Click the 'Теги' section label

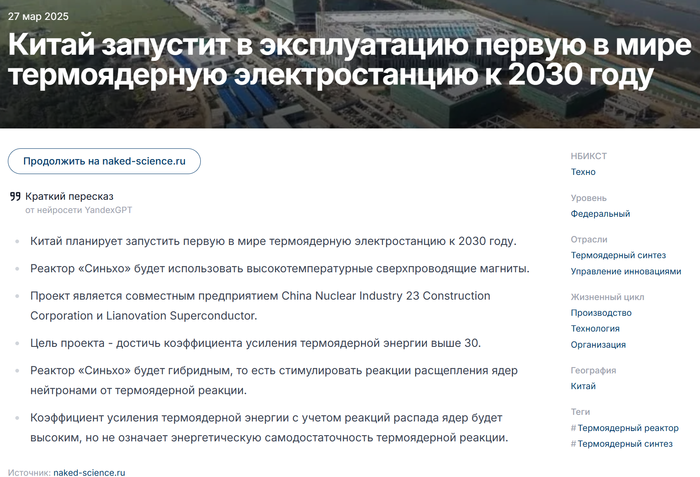(x=580, y=412)
